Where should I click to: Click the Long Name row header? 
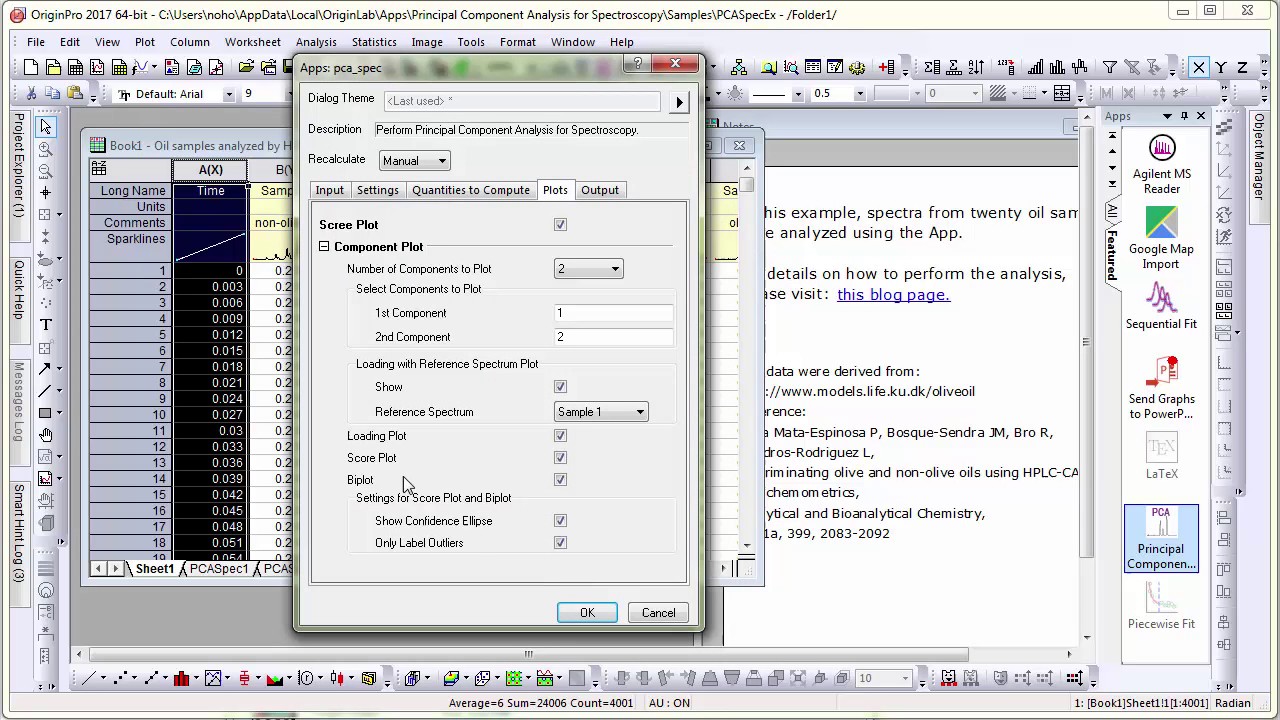132,191
